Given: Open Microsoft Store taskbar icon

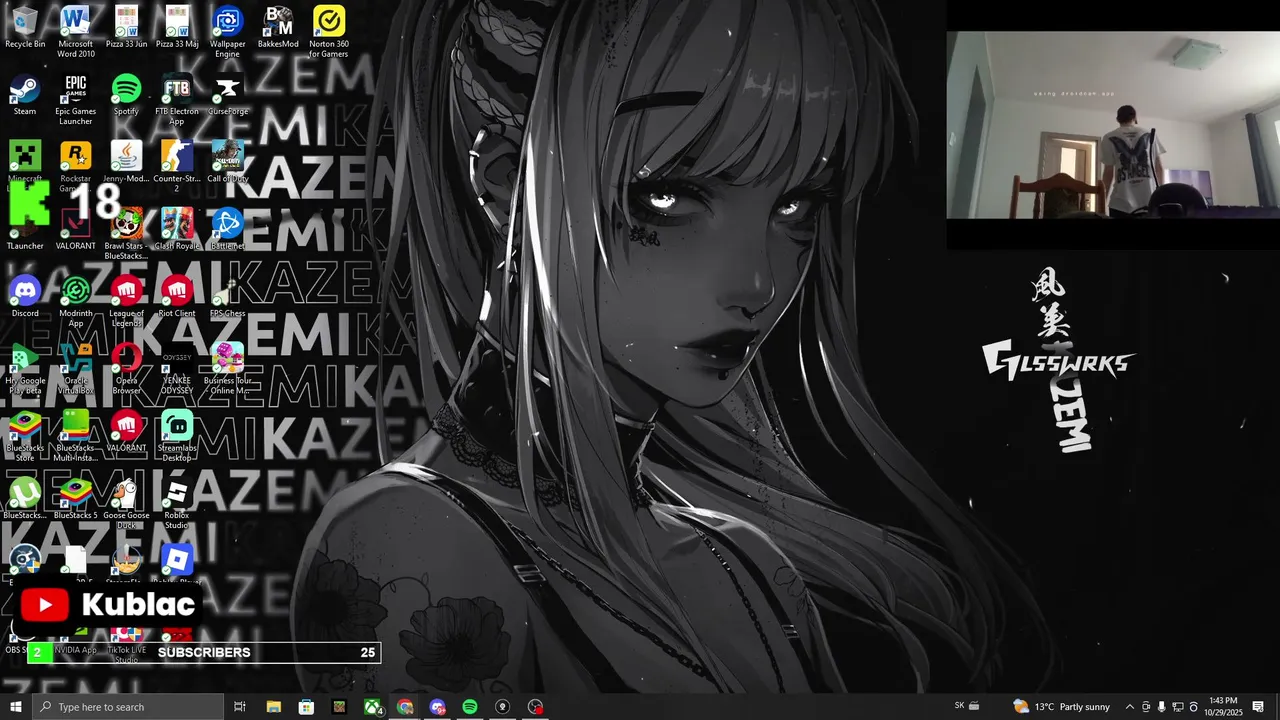Looking at the screenshot, I should coord(306,707).
